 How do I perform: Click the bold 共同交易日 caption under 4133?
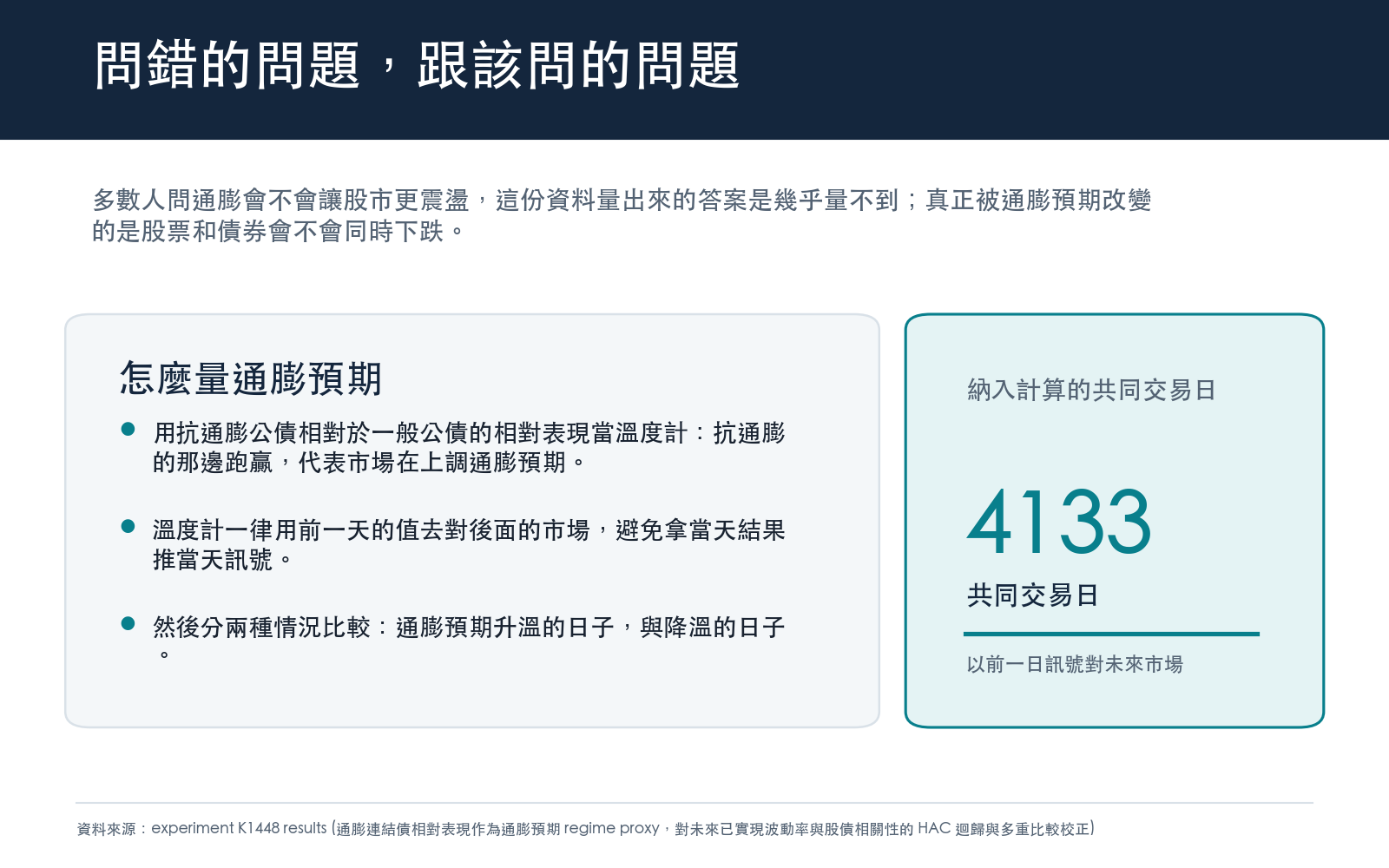click(1033, 595)
